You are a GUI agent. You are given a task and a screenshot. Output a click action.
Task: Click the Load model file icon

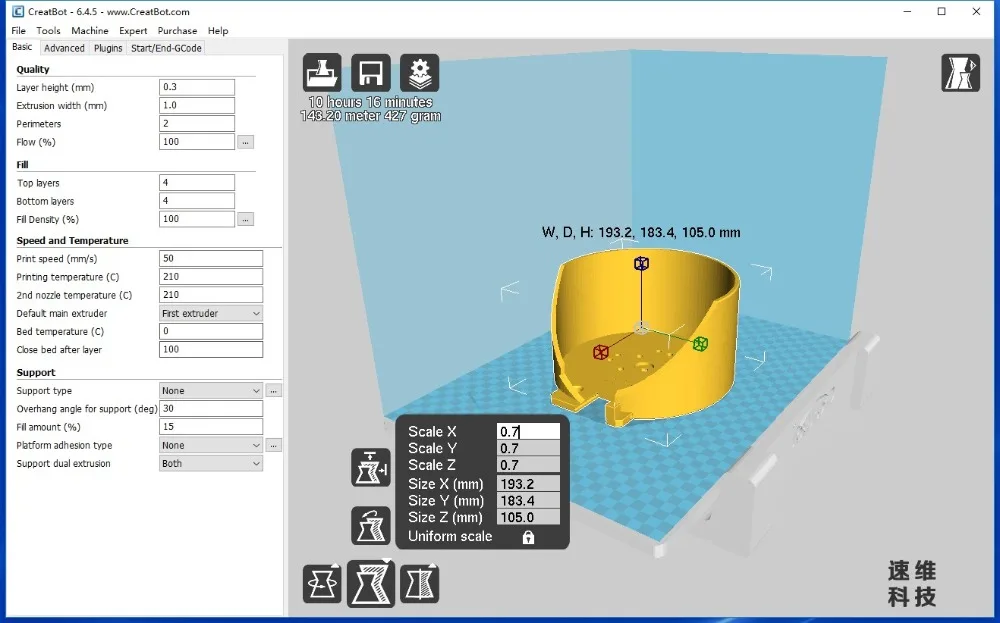[322, 73]
